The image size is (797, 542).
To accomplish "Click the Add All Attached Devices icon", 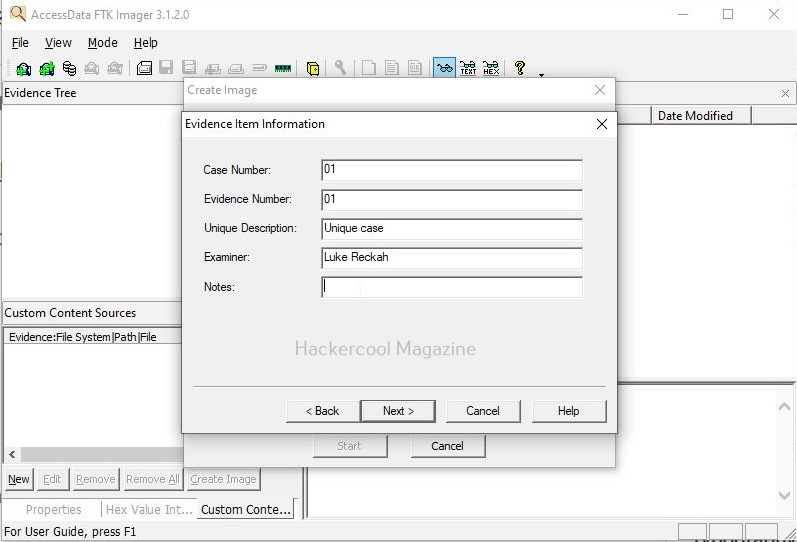I will (x=46, y=68).
